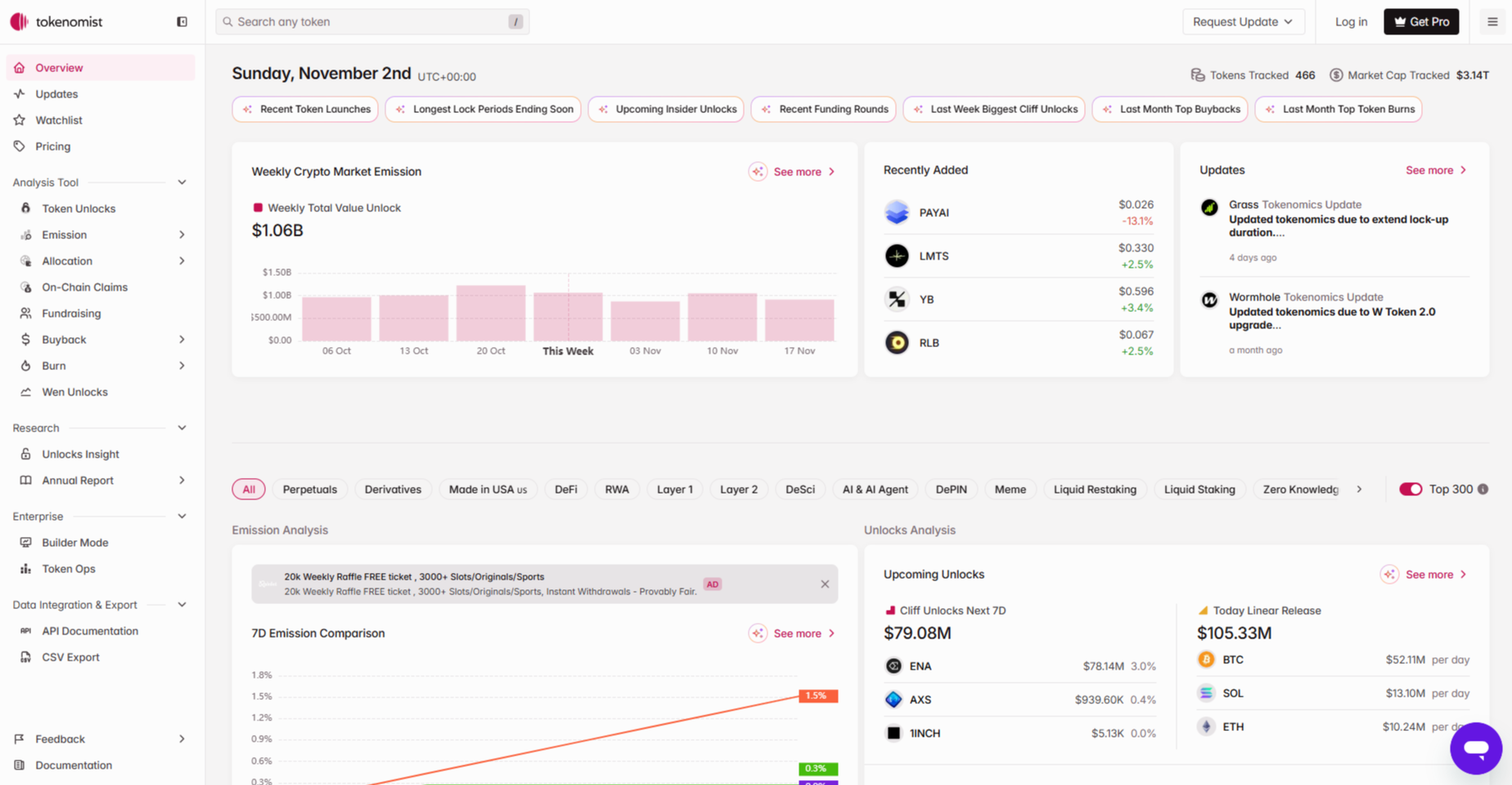Expand the Emission submenu in sidebar
Screen dimensions: 1512x785
tap(182, 235)
